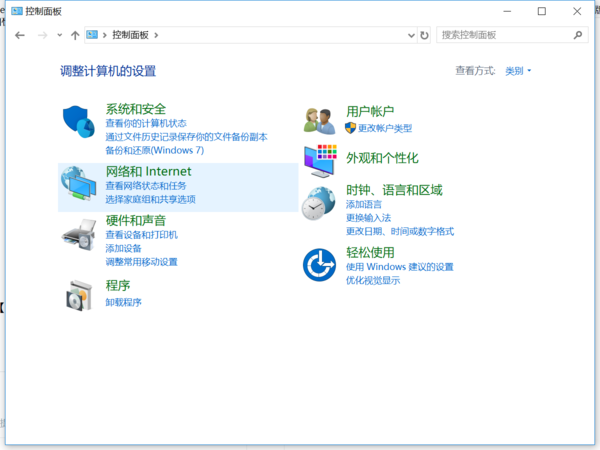This screenshot has height=450, width=600.
Task: Open the Appearance and Personalization icon
Action: point(319,158)
